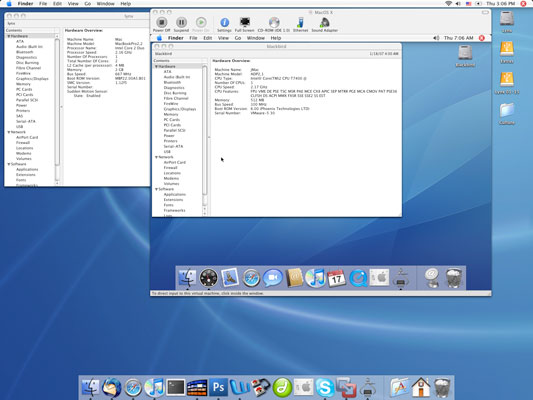Toggle the Ethernet device in VM toolbar
The image size is (533, 400).
300,22
